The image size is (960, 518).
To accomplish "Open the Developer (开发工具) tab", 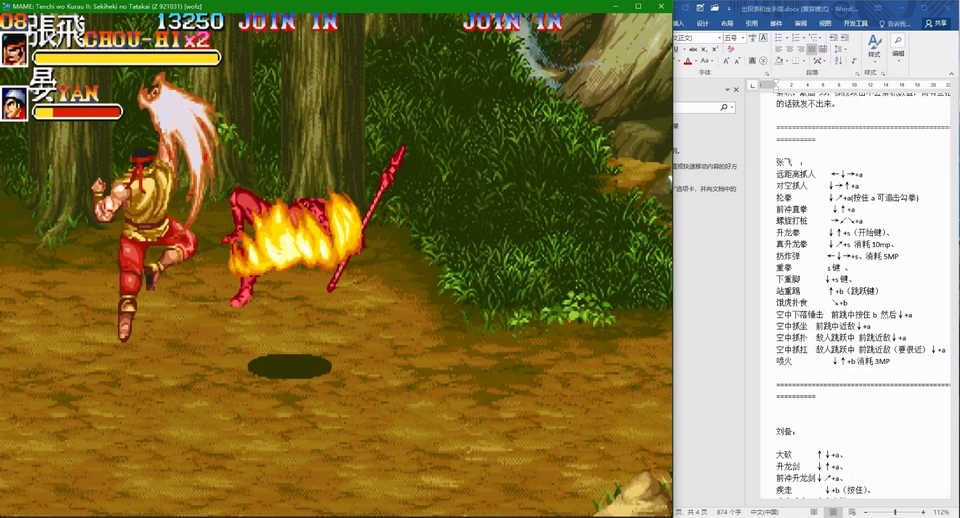I will [x=855, y=23].
